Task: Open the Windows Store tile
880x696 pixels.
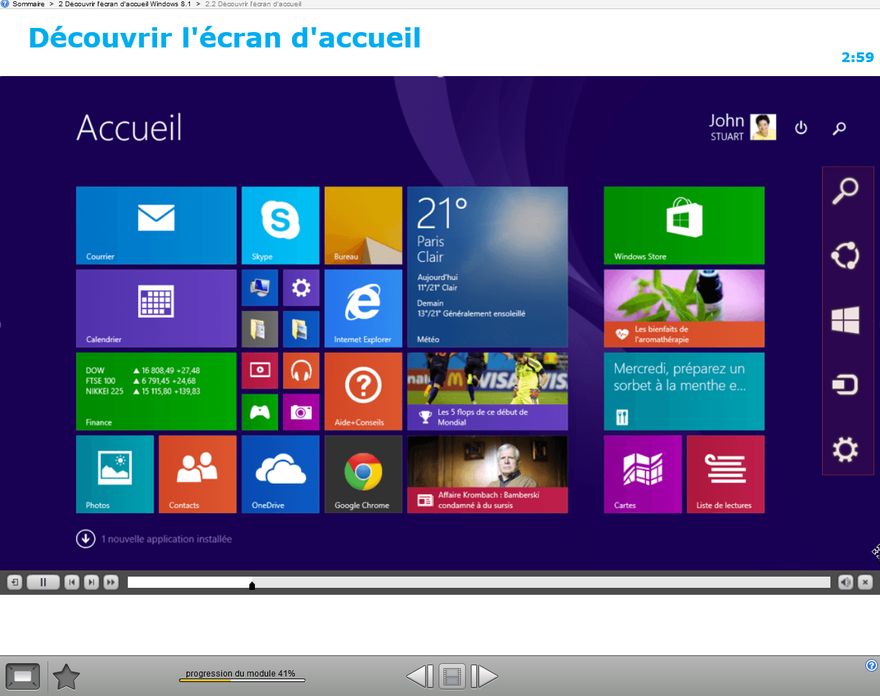Action: coord(684,225)
